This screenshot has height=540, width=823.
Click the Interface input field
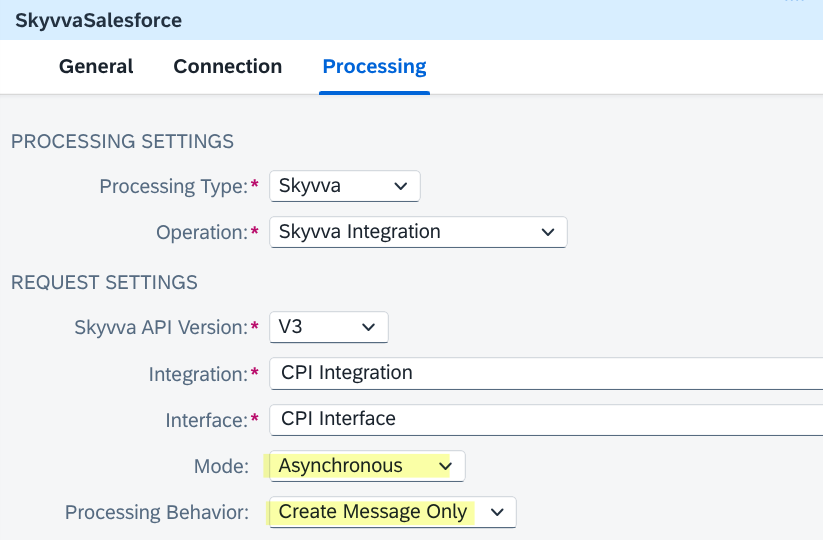(x=546, y=420)
